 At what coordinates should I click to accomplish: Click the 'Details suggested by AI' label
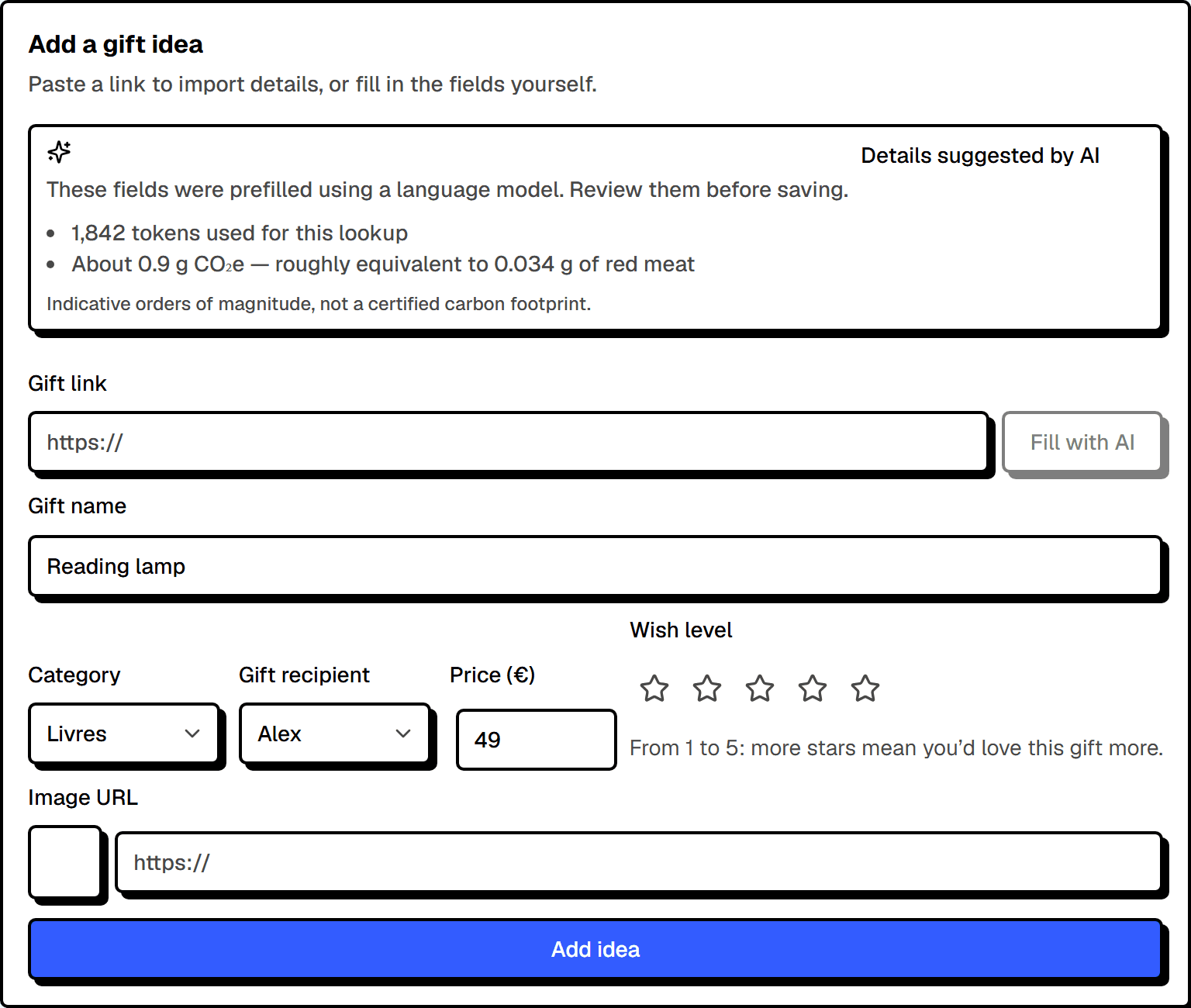pyautogui.click(x=980, y=156)
